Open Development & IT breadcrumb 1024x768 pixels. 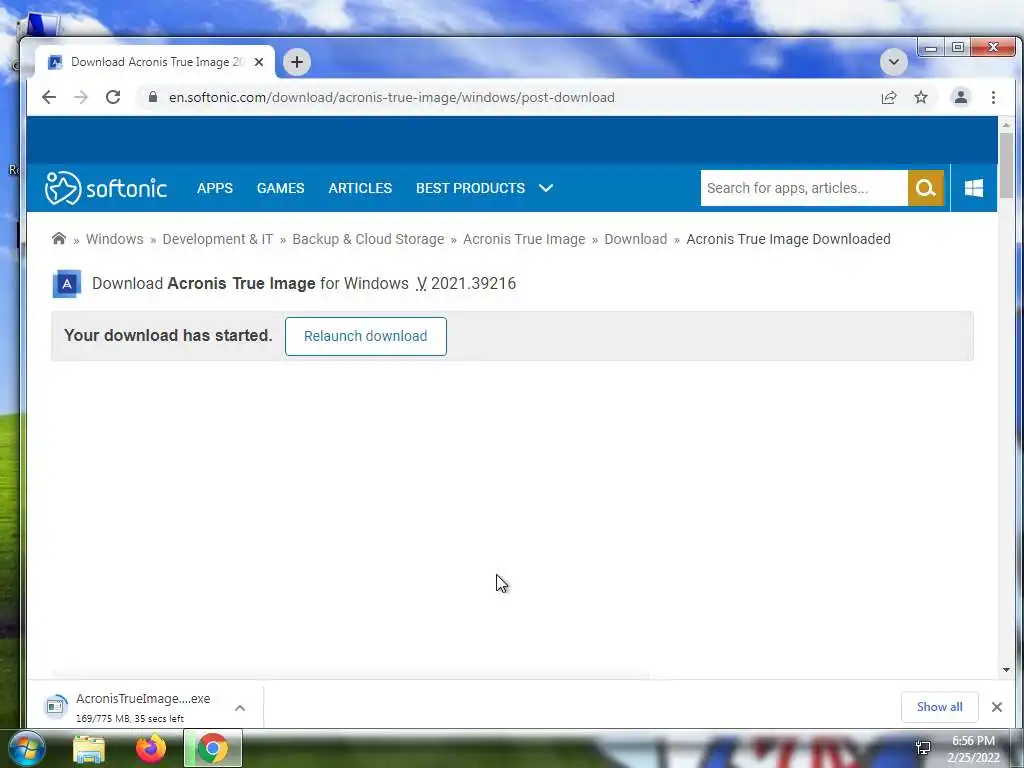[x=217, y=239]
